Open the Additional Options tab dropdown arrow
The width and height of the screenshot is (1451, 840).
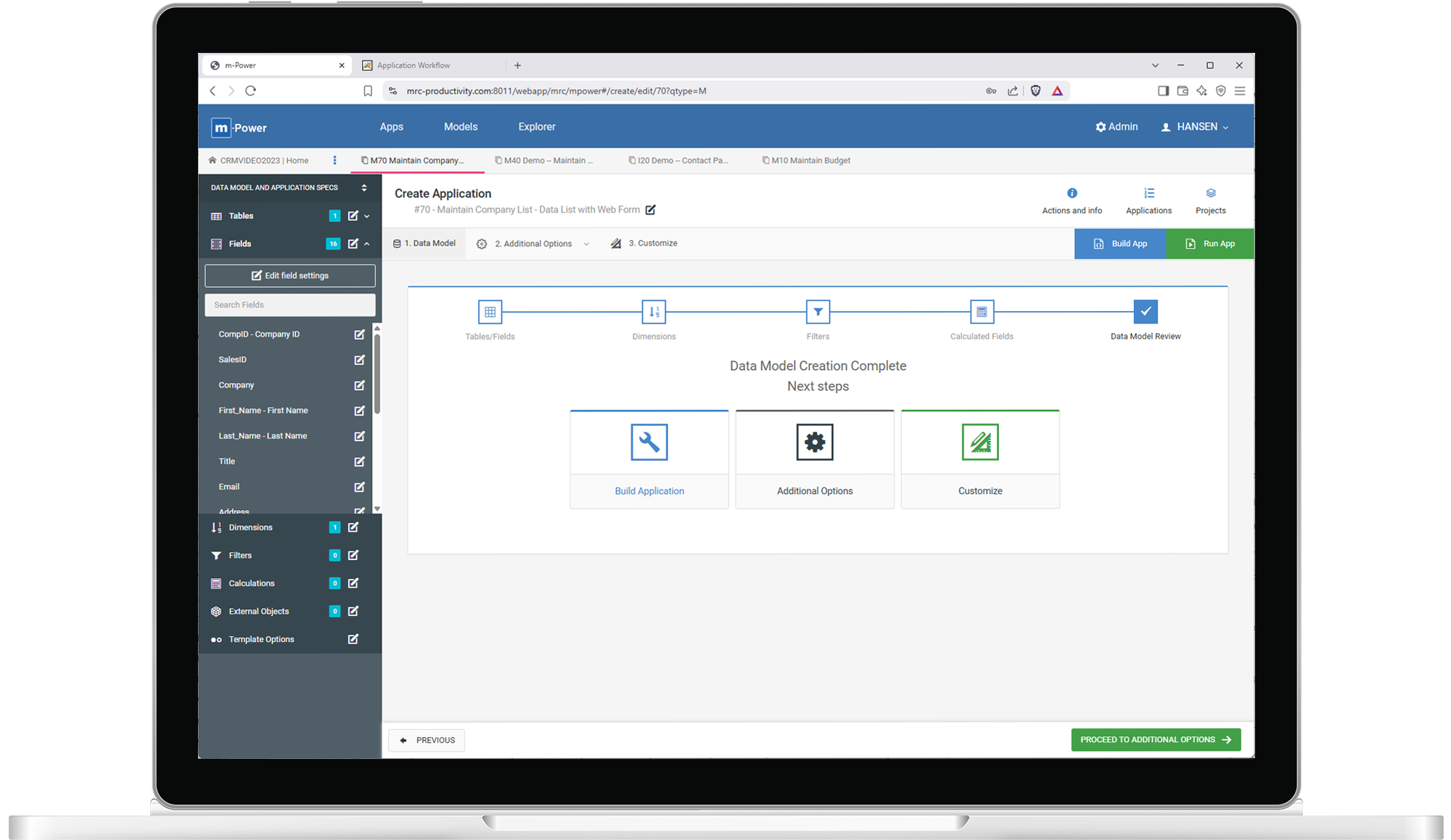point(586,244)
